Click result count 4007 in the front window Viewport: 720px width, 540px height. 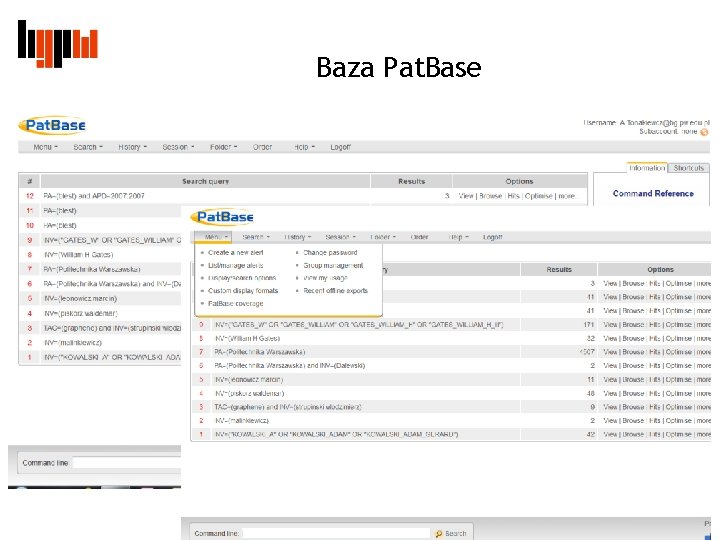(x=587, y=352)
